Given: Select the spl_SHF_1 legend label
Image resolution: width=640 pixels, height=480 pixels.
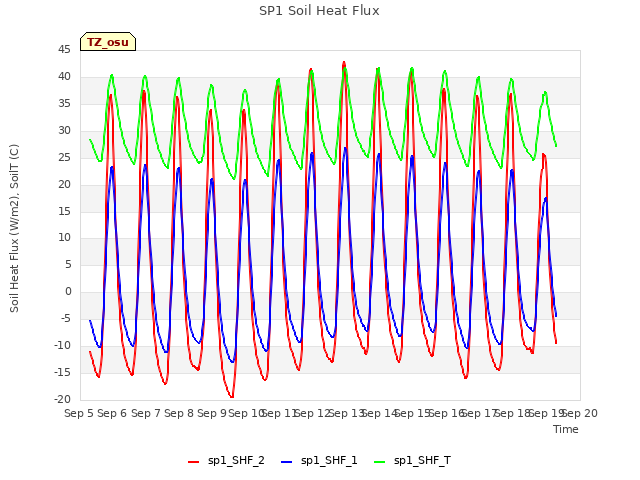Looking at the screenshot, I should point(329,461).
